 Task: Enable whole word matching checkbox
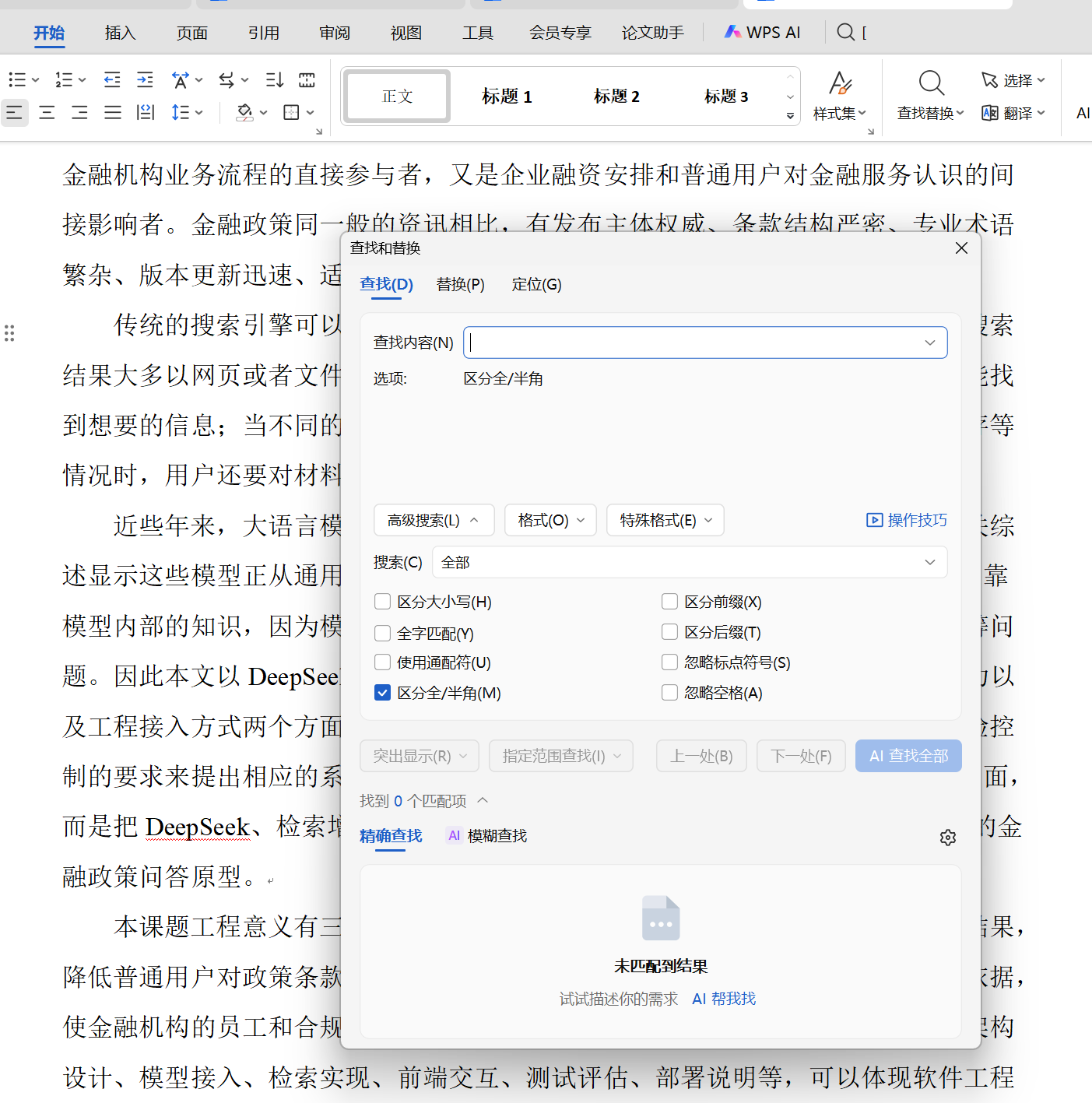tap(382, 633)
